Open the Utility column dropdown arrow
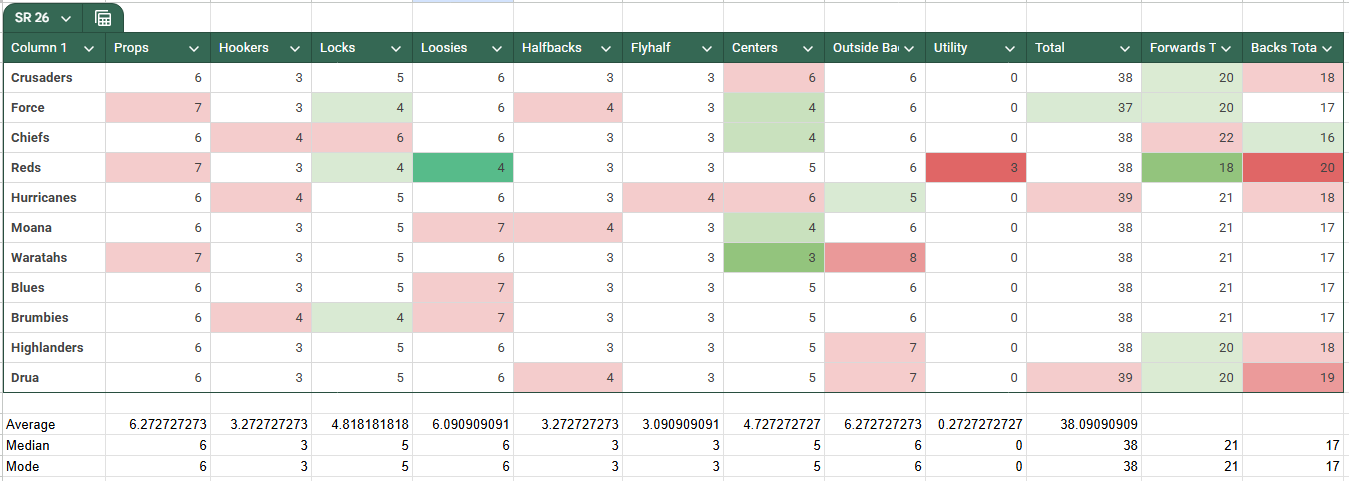The height and width of the screenshot is (481, 1349). tap(1010, 48)
